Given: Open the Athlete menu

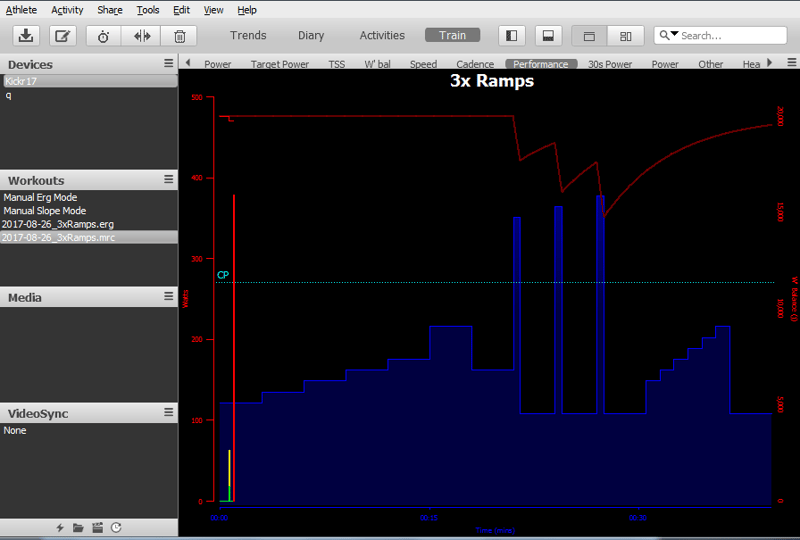Looking at the screenshot, I should [x=21, y=10].
